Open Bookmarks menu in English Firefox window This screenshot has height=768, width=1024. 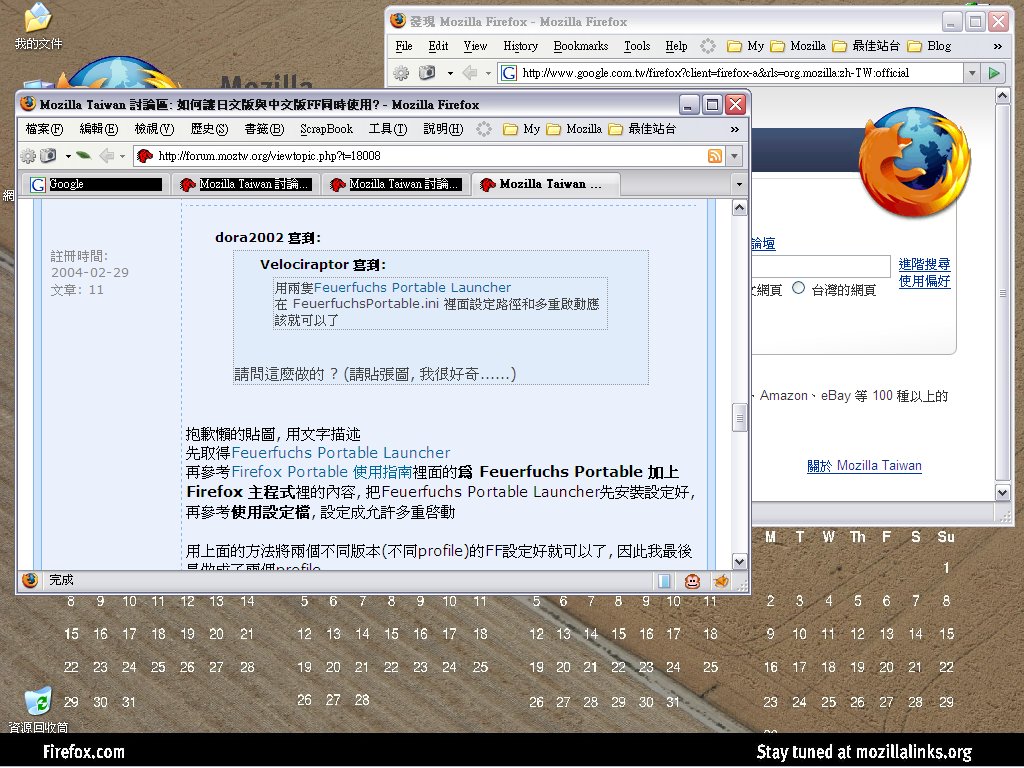pyautogui.click(x=581, y=46)
